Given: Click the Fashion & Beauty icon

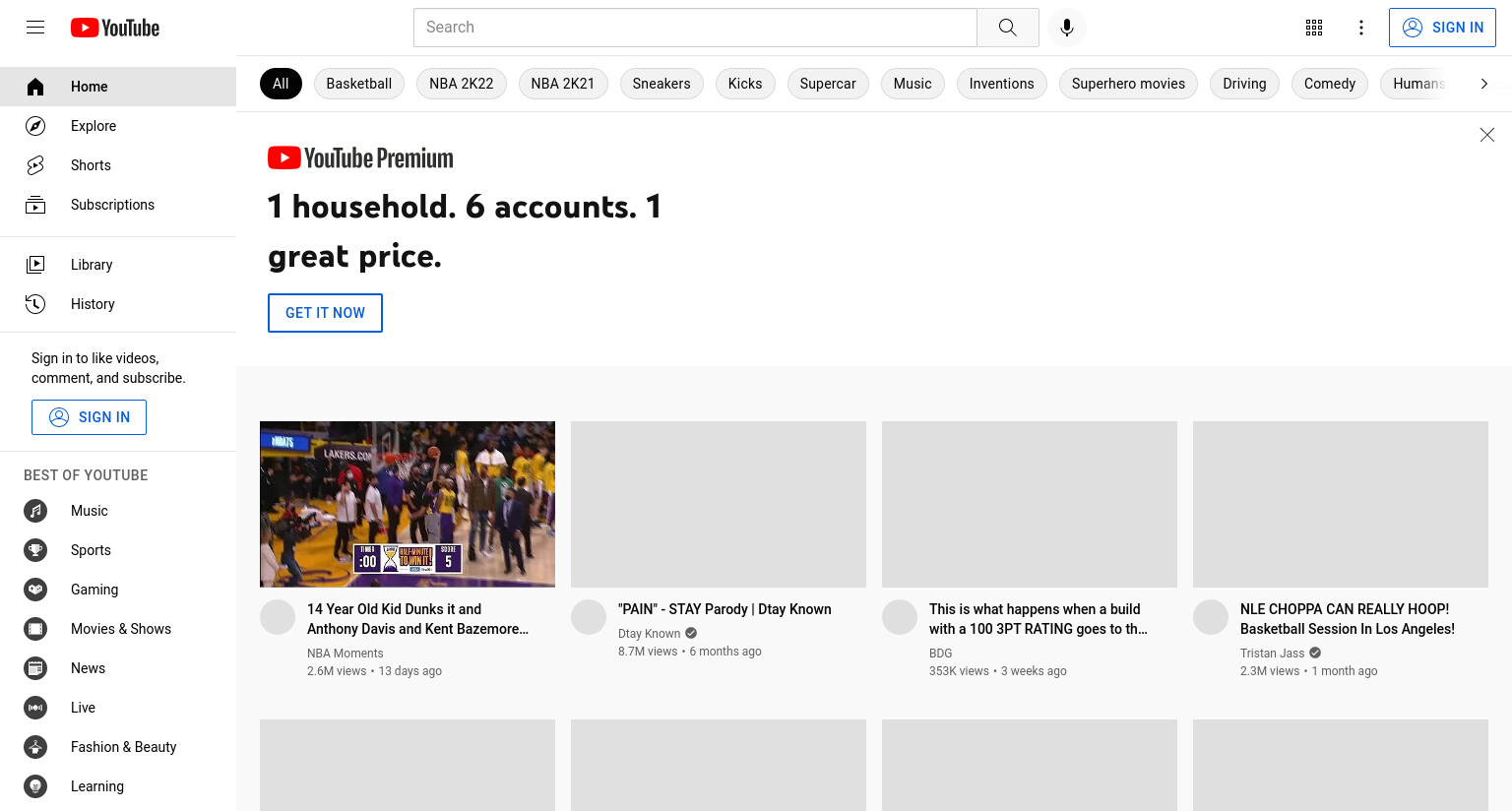Looking at the screenshot, I should (x=35, y=747).
